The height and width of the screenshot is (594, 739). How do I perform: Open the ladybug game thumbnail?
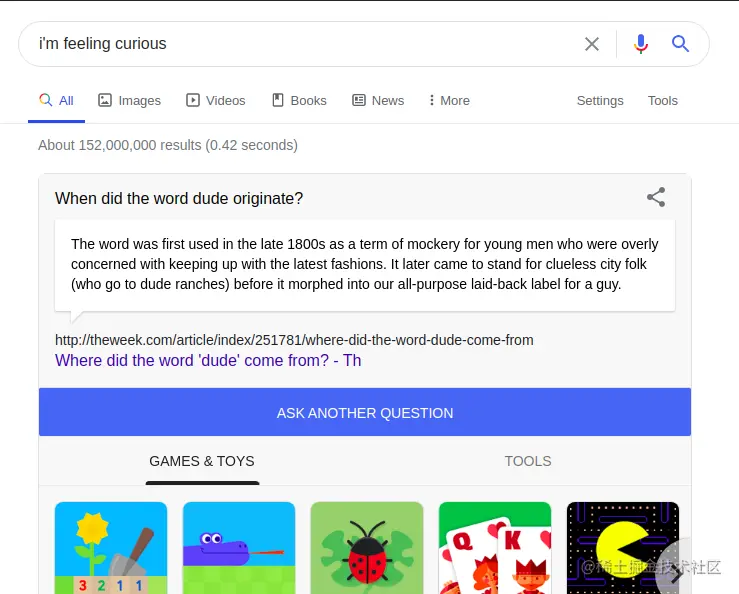367,548
